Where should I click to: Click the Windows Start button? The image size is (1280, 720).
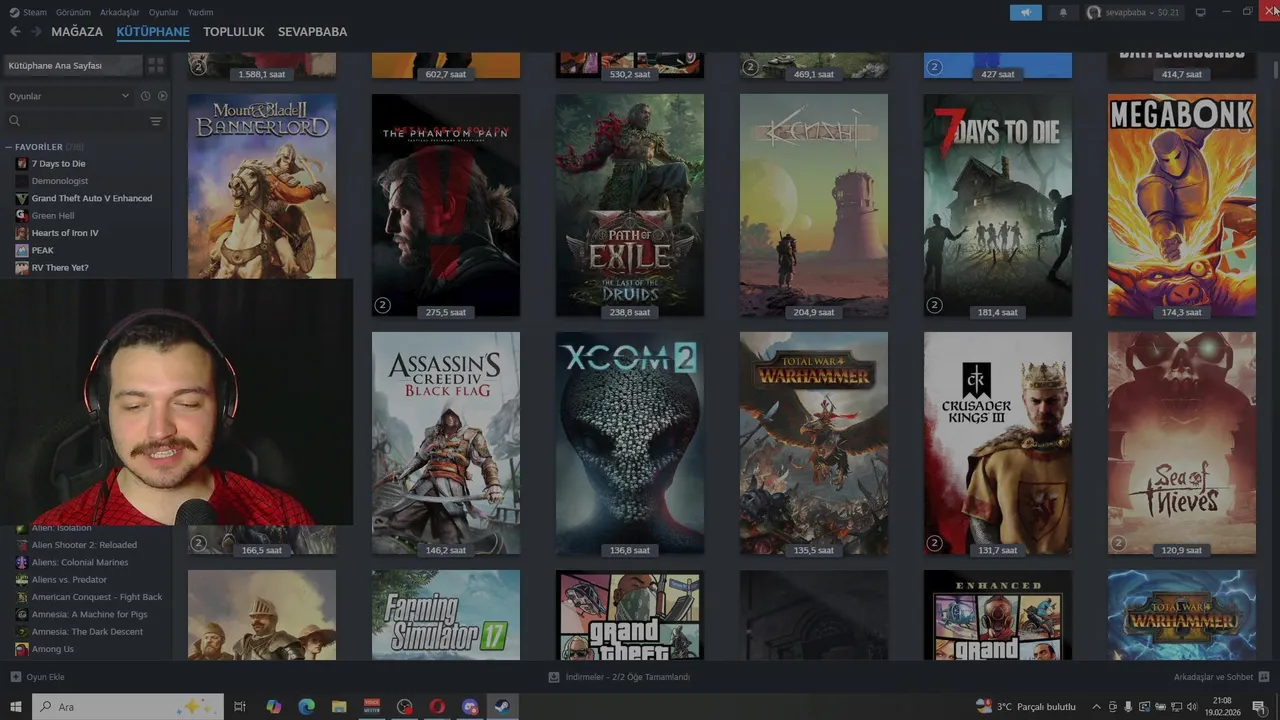pos(15,707)
